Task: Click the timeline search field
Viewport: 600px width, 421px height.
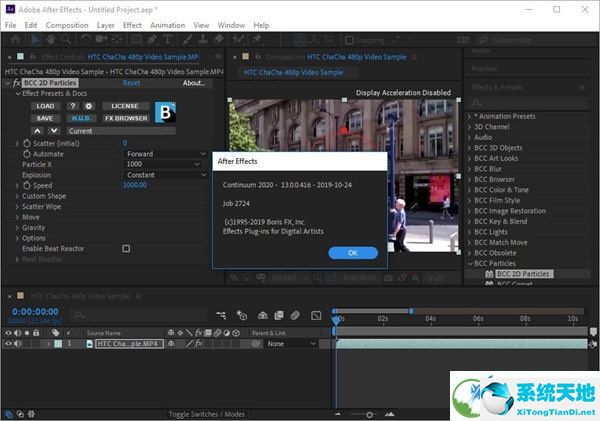Action: [140, 315]
